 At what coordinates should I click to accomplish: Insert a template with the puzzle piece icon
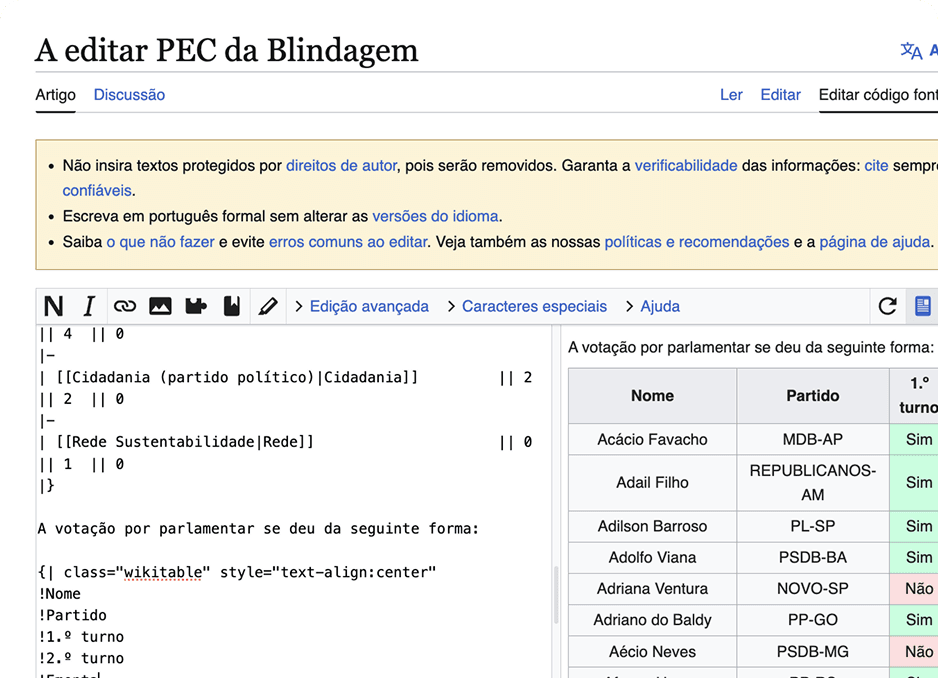click(x=196, y=306)
